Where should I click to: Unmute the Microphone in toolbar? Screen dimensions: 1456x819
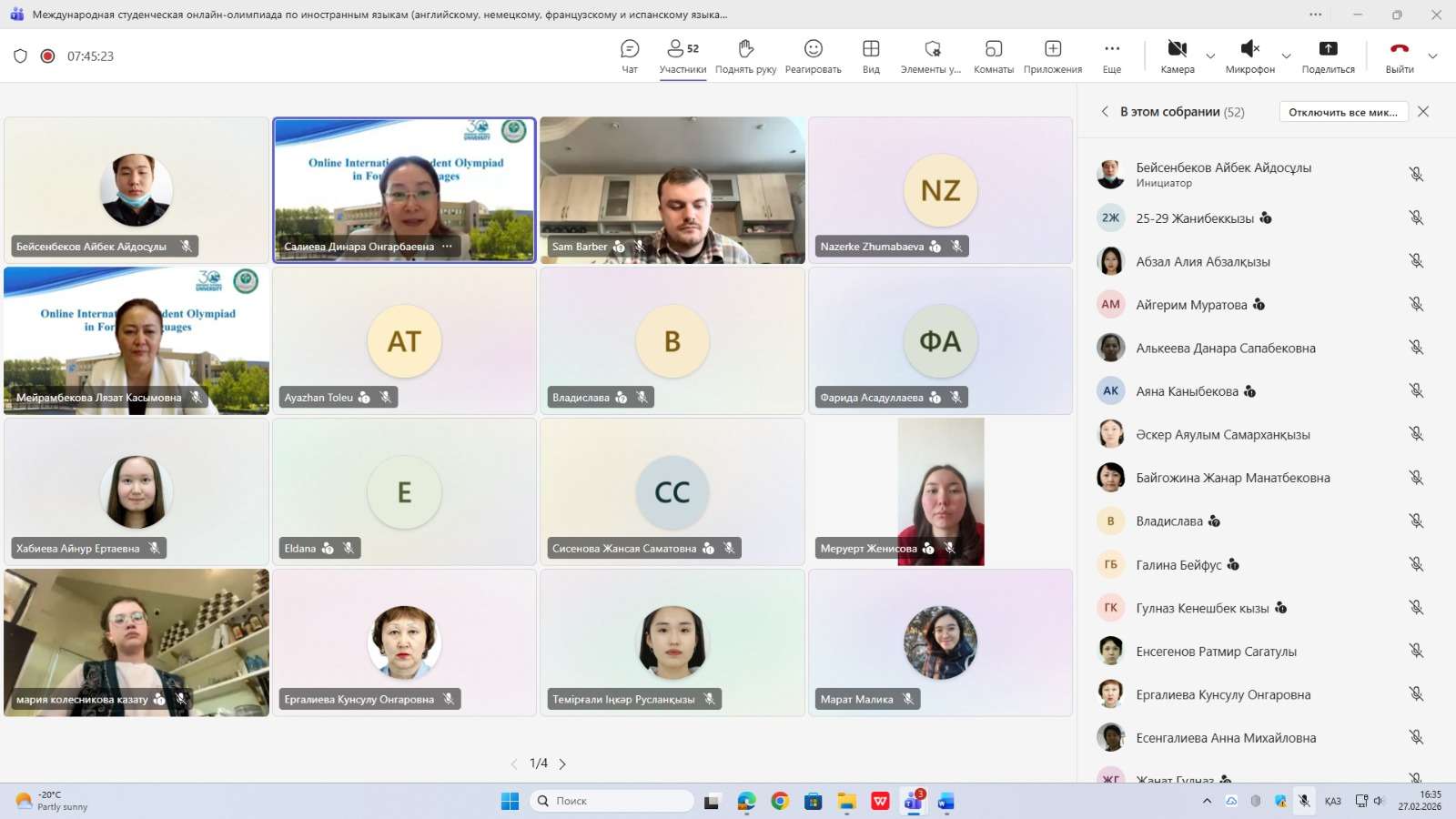[x=1249, y=55]
